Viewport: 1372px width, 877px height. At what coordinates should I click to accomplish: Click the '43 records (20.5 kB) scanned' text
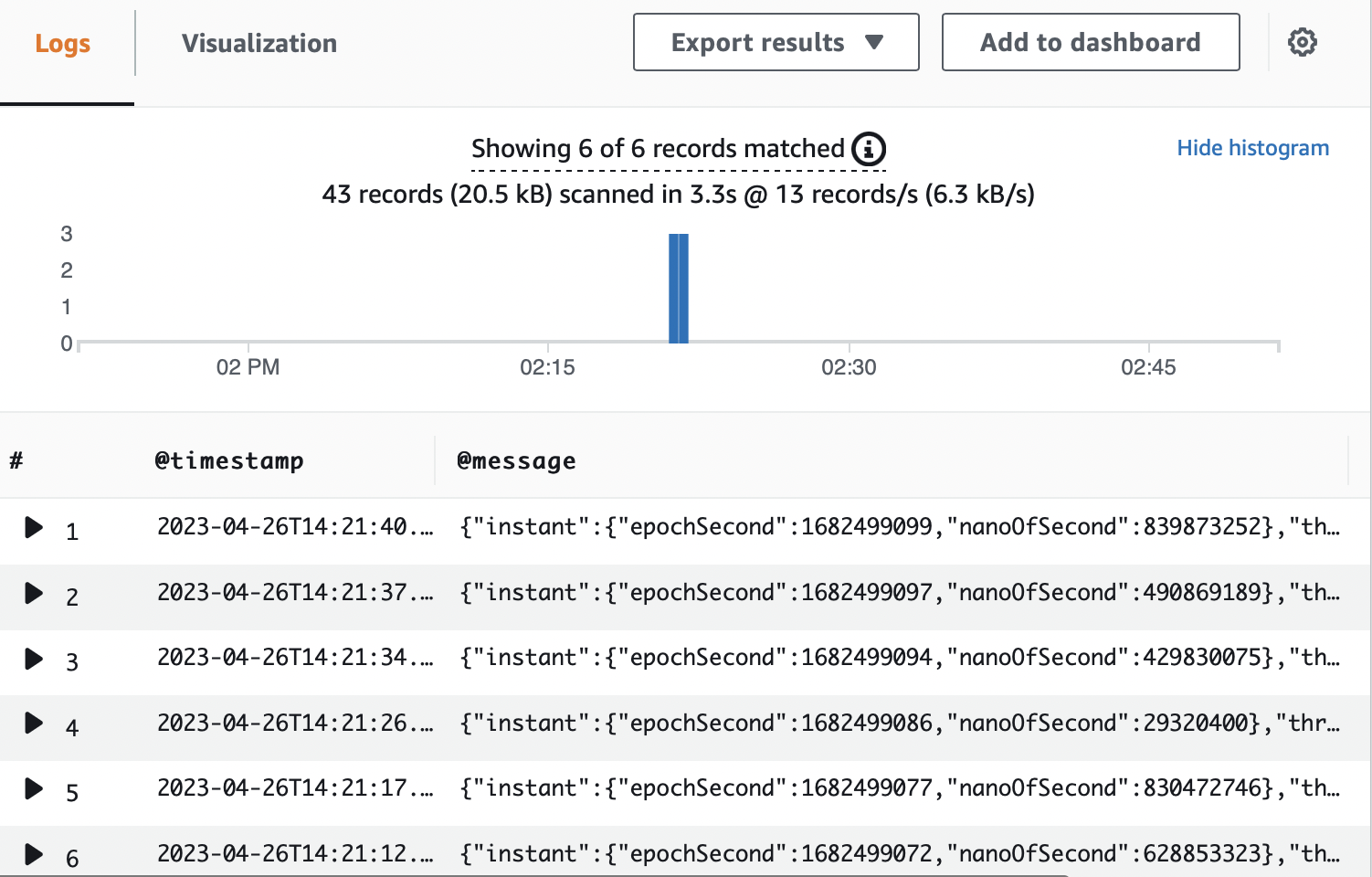[x=678, y=195]
